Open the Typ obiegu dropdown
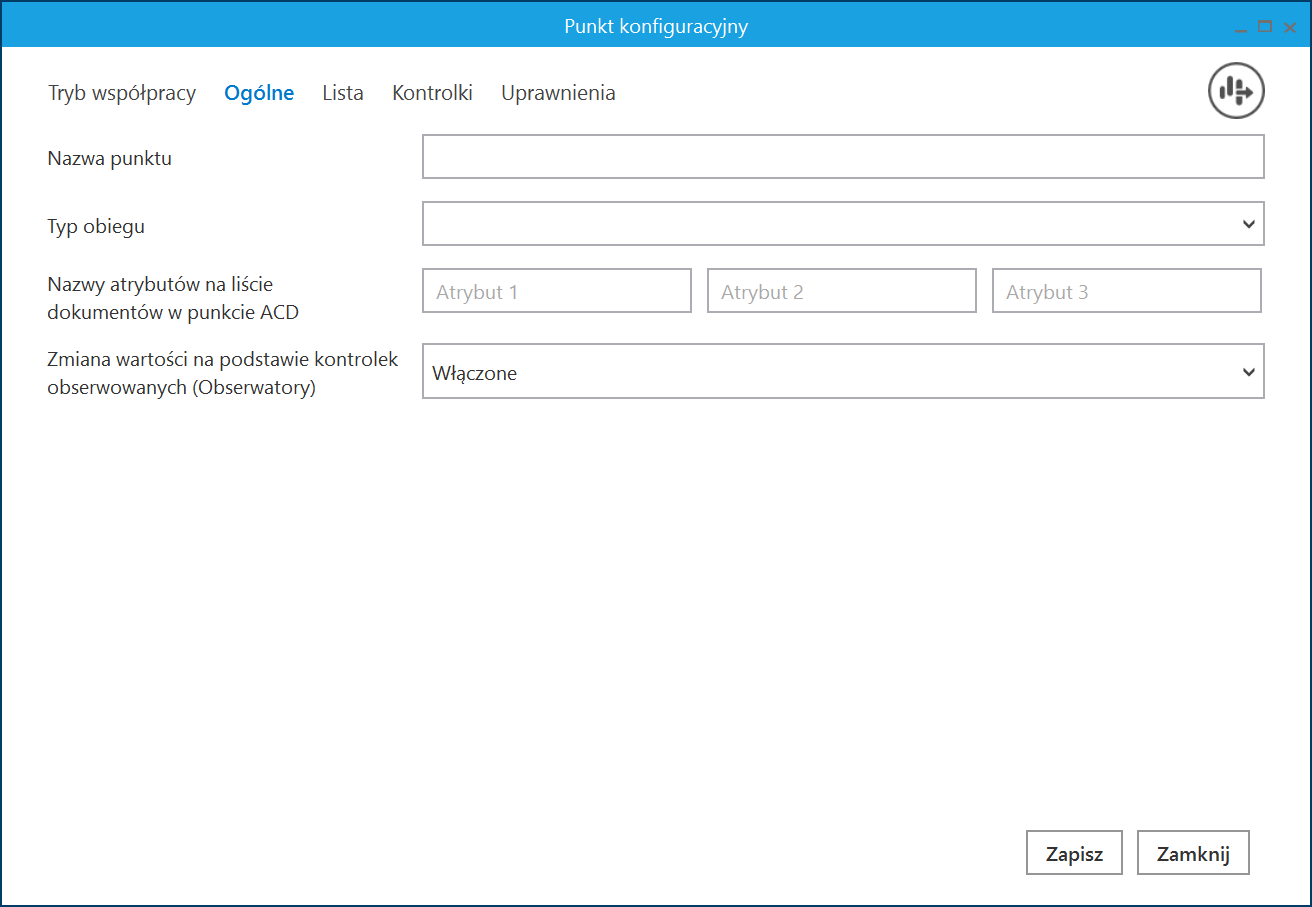 click(830, 224)
